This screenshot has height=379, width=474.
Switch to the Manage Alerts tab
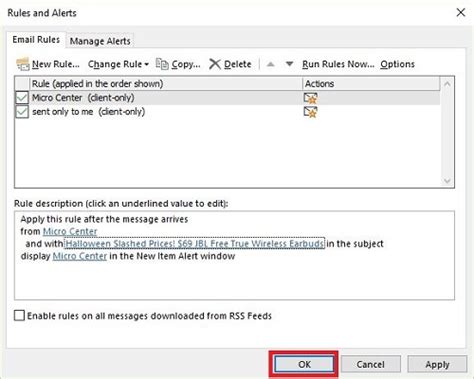point(100,41)
